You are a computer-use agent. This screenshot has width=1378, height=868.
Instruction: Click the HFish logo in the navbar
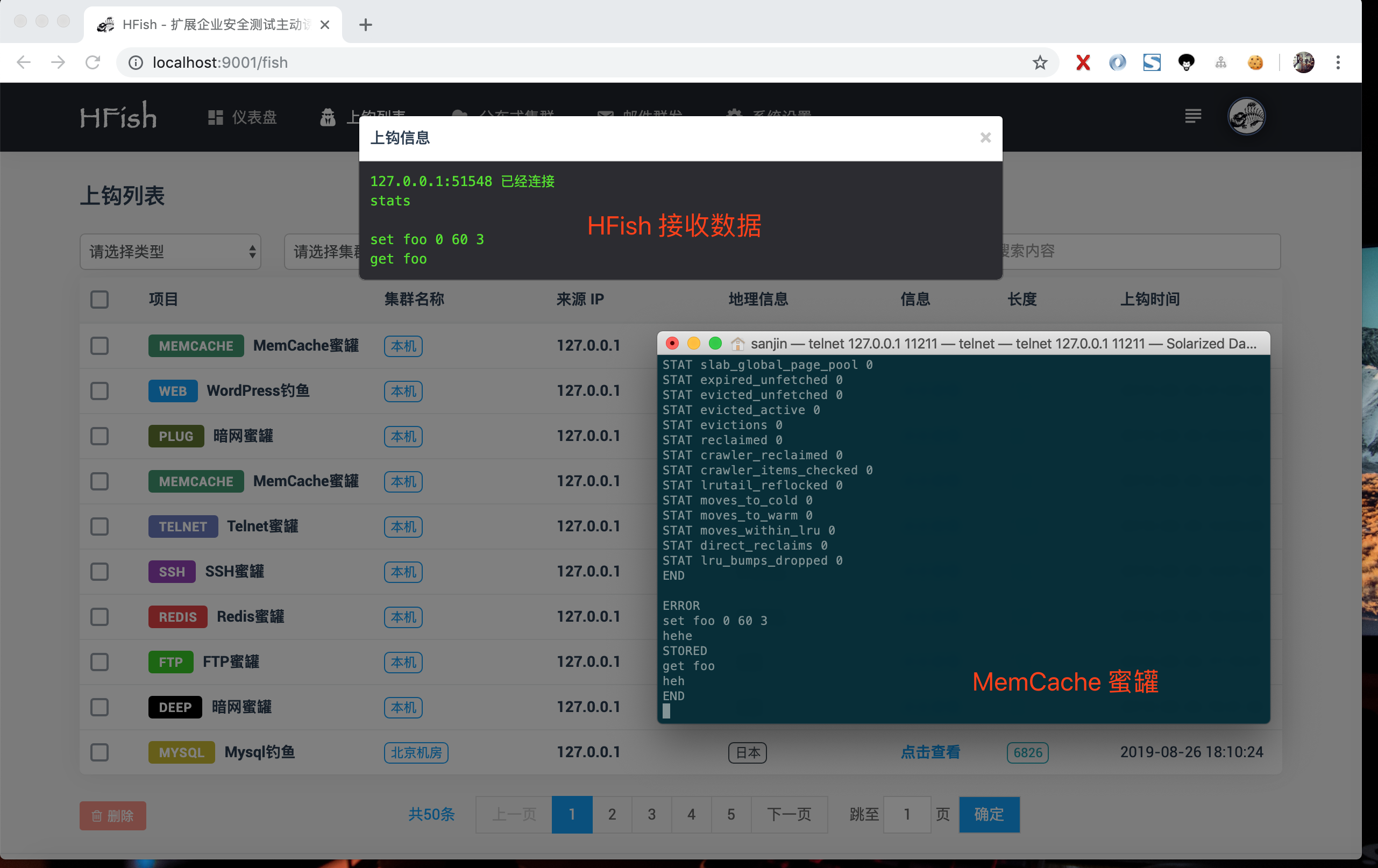coord(118,116)
